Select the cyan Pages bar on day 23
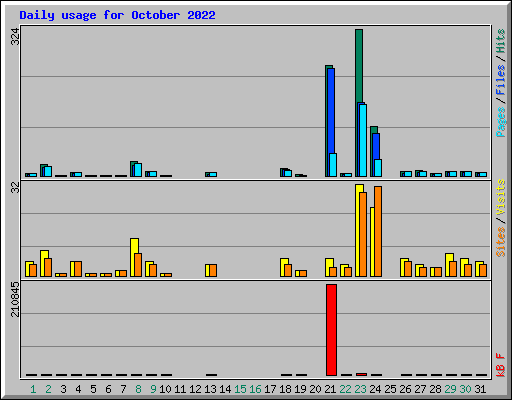 pyautogui.click(x=363, y=140)
